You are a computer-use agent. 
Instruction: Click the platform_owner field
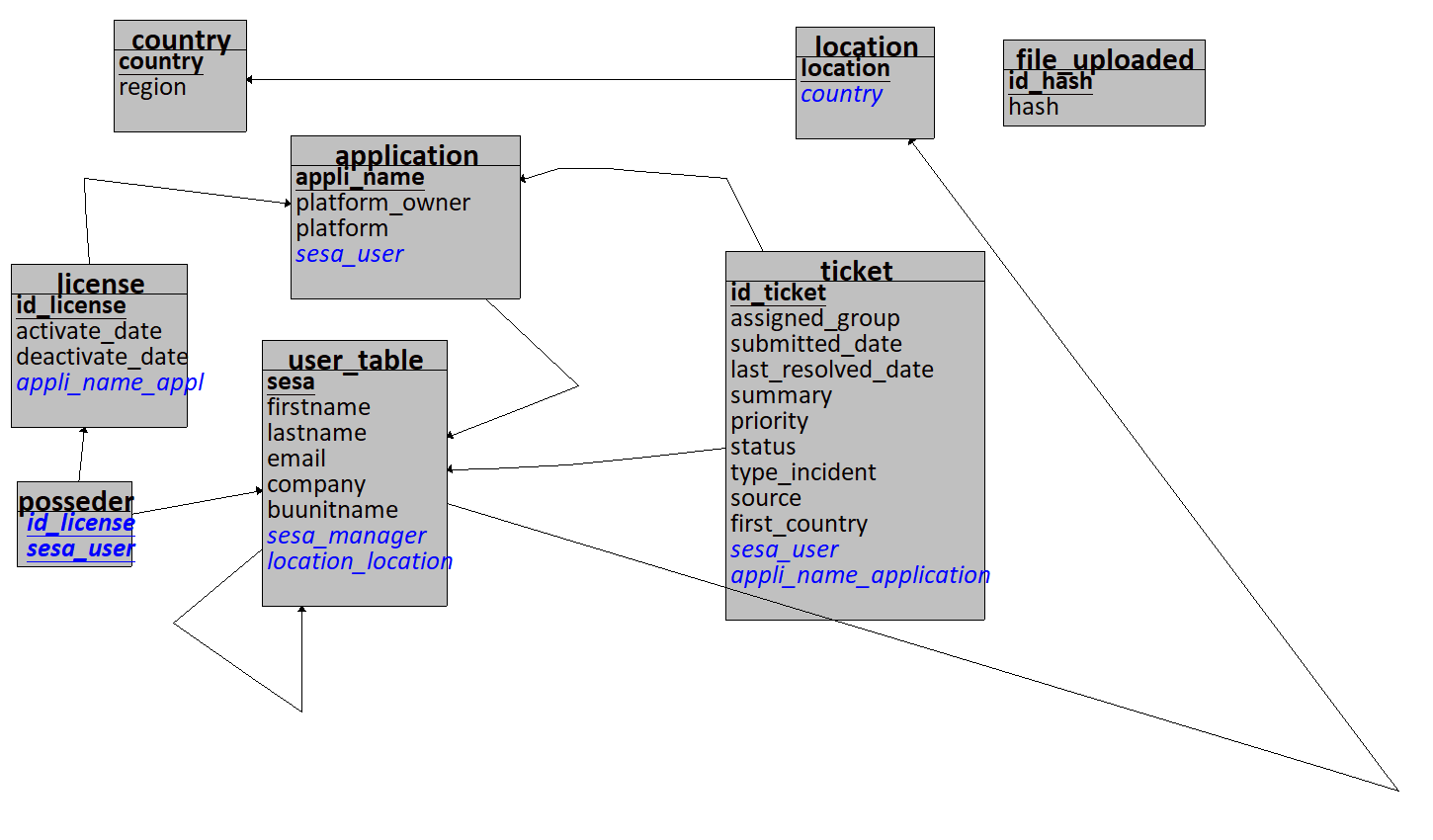point(382,204)
